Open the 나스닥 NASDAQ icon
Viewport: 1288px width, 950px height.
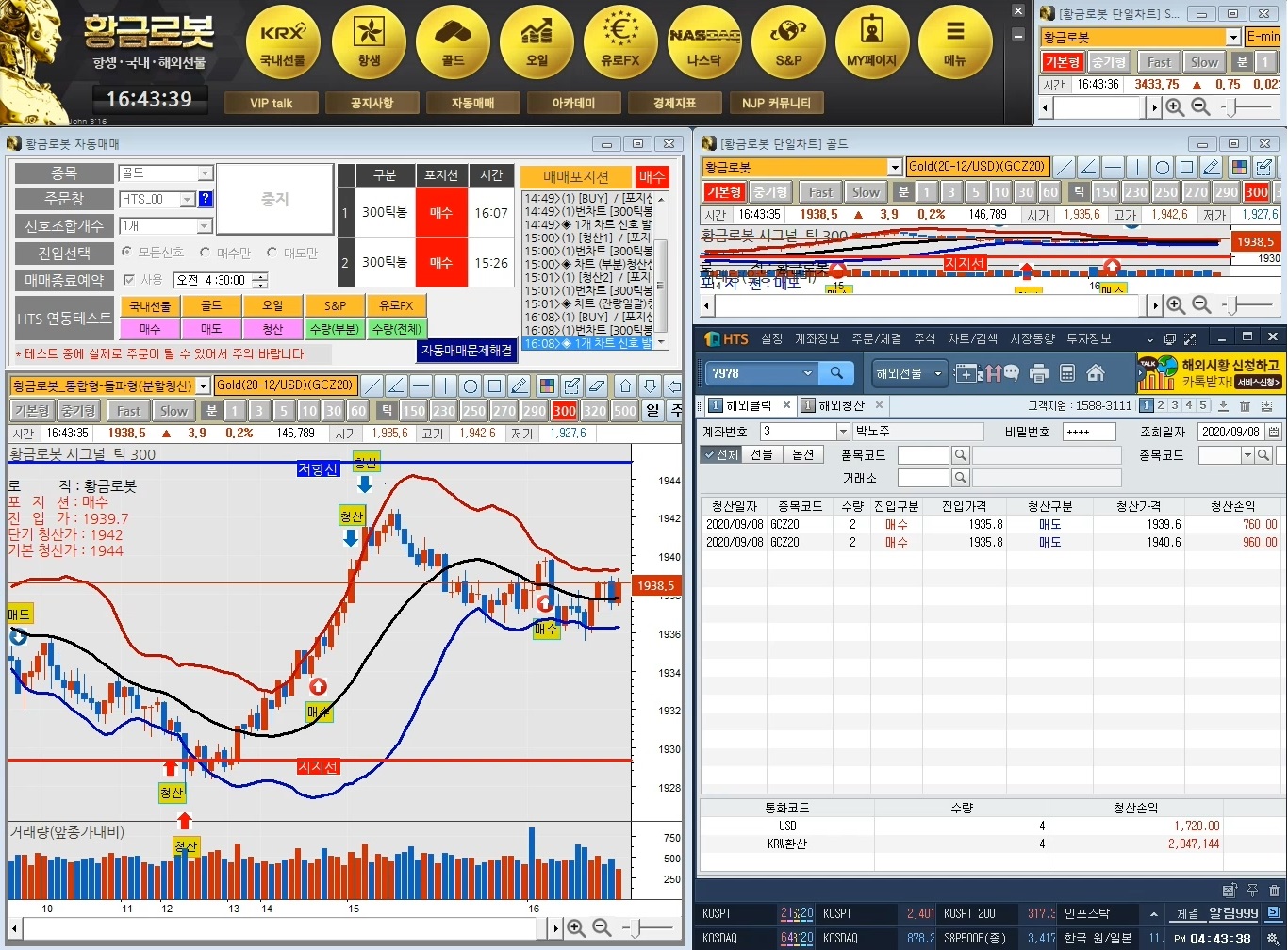pos(704,42)
